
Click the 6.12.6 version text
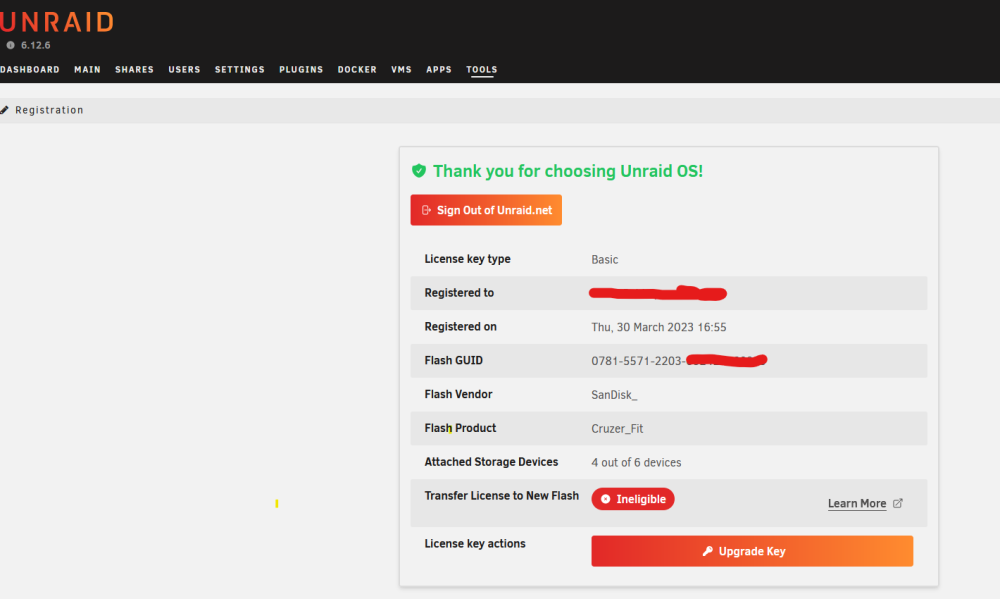tap(36, 45)
